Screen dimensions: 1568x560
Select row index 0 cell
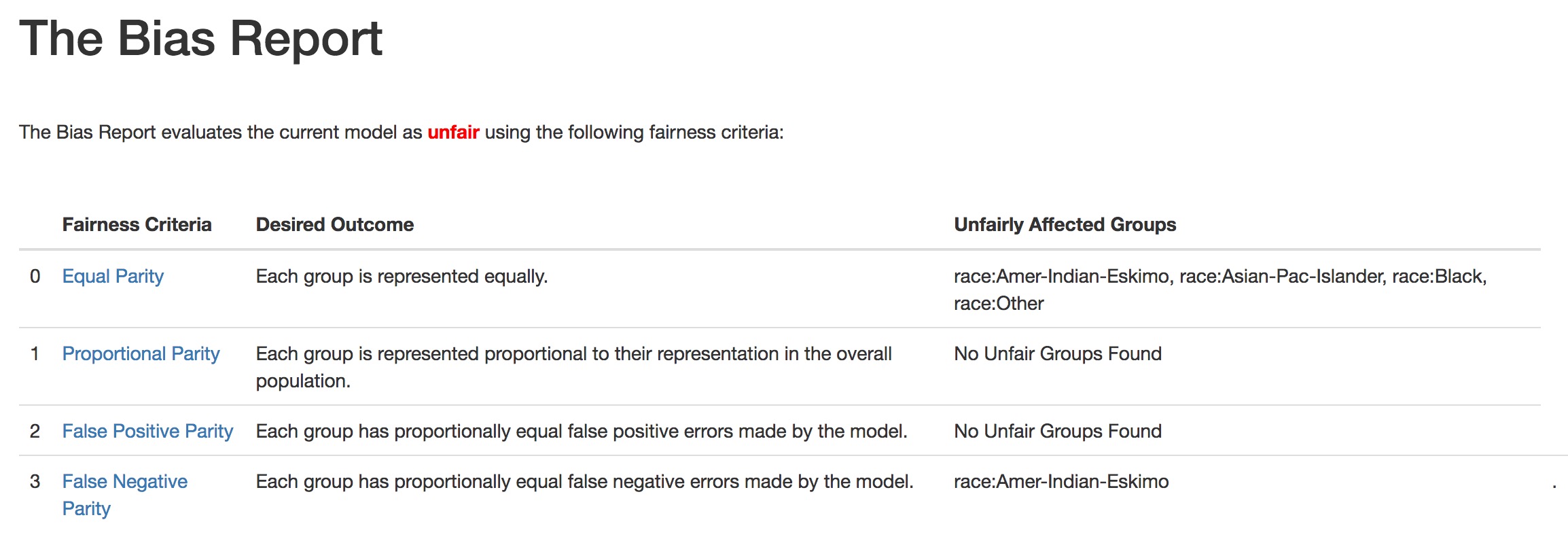click(35, 276)
